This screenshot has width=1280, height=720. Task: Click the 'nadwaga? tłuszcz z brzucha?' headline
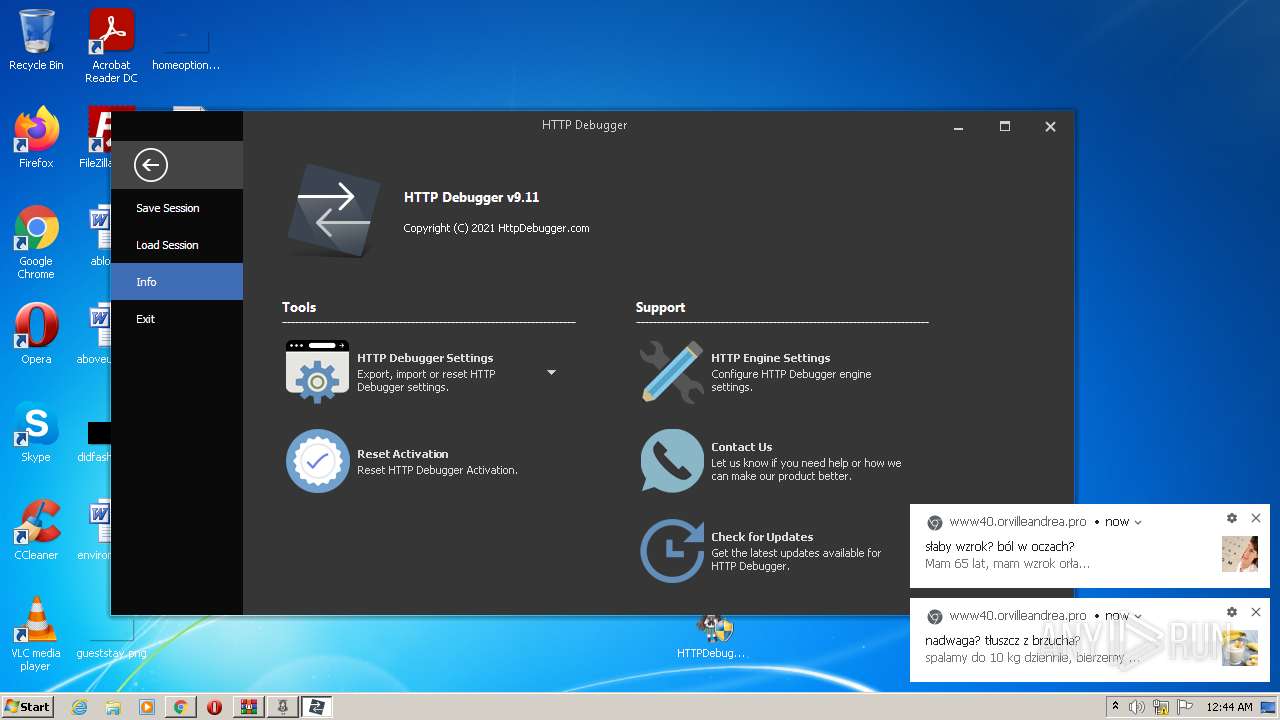point(1002,641)
